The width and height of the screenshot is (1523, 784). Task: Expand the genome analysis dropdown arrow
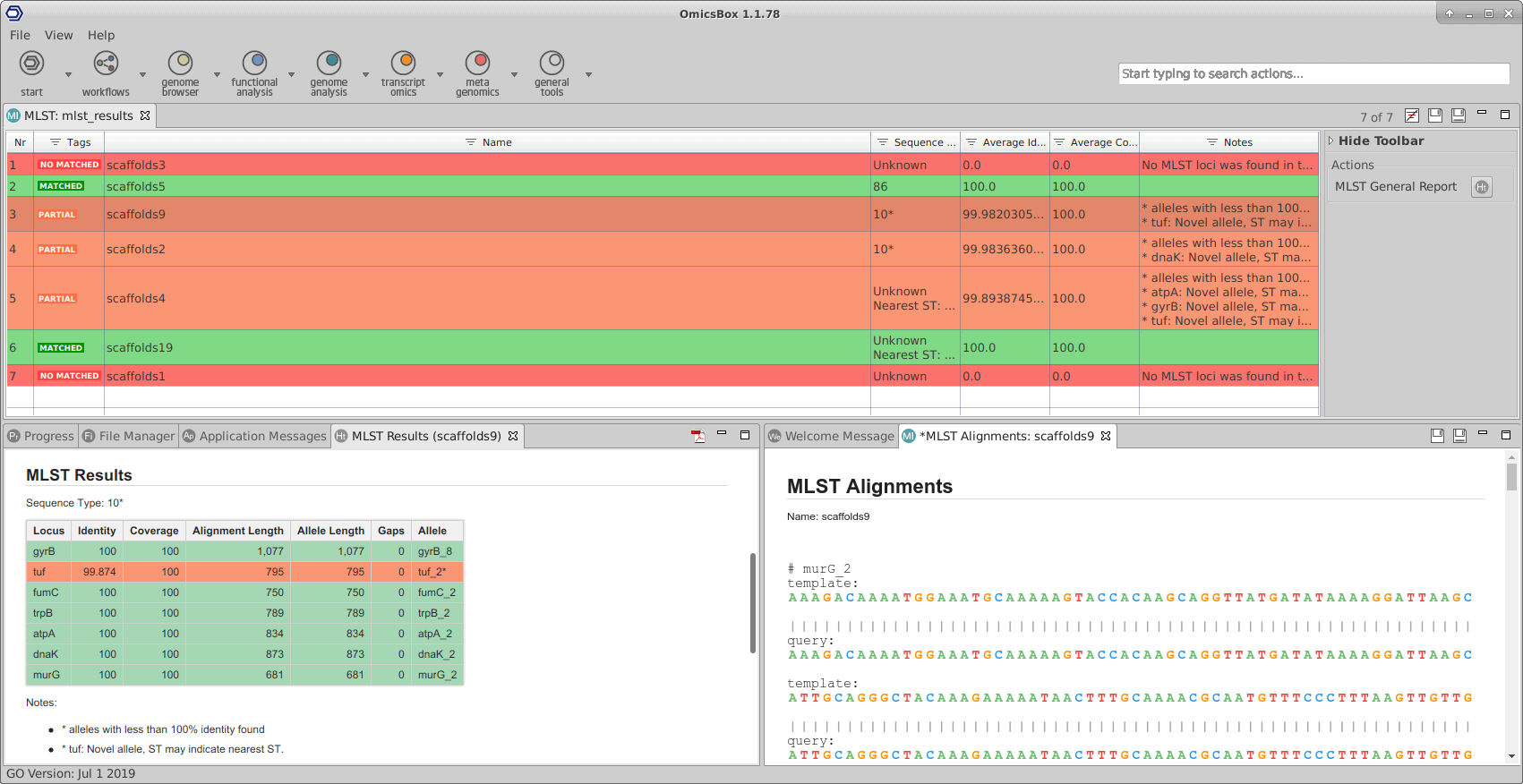pyautogui.click(x=365, y=74)
